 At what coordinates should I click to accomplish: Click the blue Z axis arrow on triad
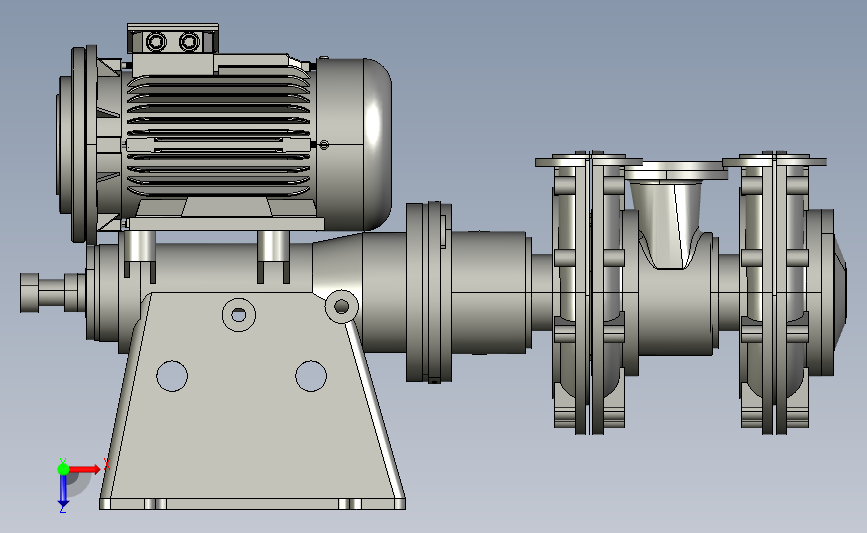(x=63, y=491)
